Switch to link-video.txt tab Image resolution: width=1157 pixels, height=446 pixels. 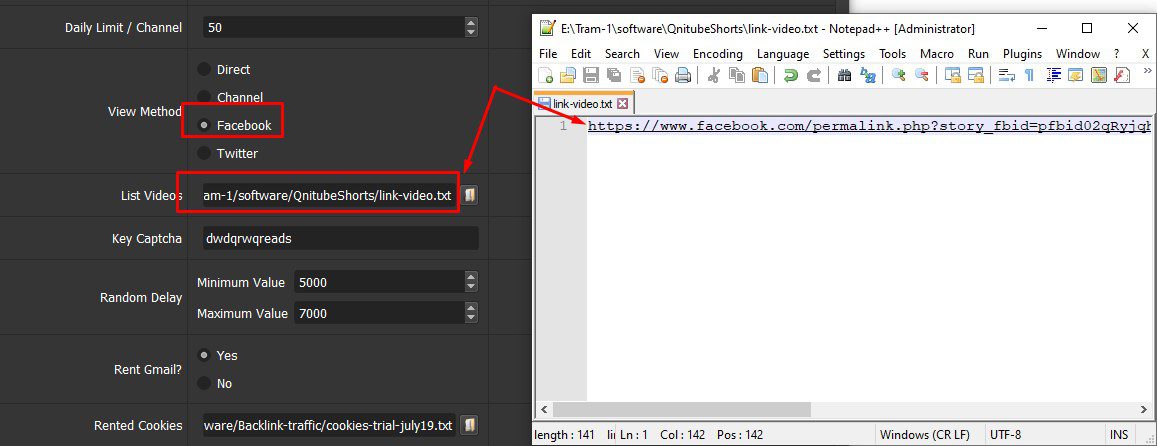click(x=582, y=103)
